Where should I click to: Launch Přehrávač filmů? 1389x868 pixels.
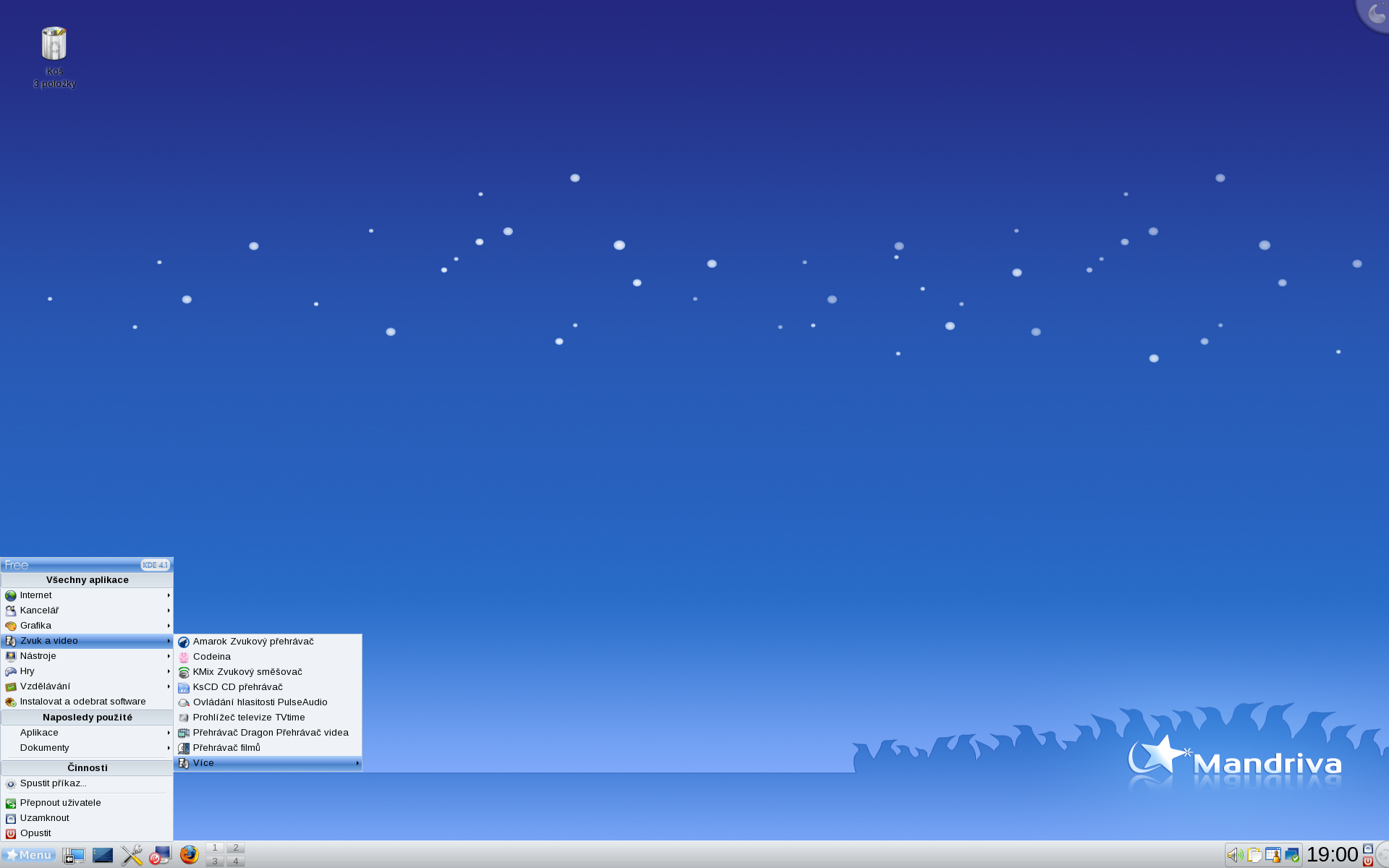(268, 748)
